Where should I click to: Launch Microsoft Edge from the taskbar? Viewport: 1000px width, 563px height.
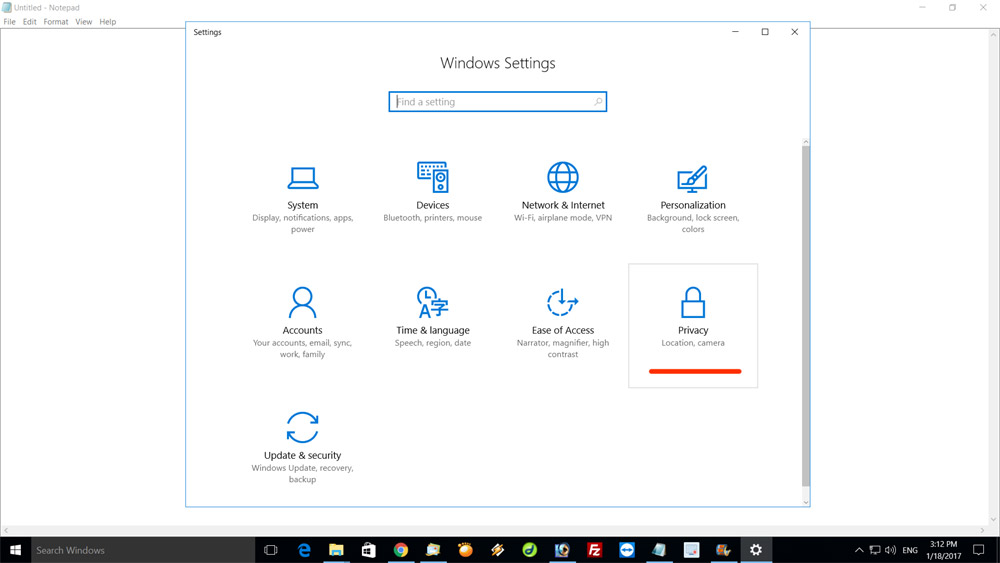pos(304,550)
